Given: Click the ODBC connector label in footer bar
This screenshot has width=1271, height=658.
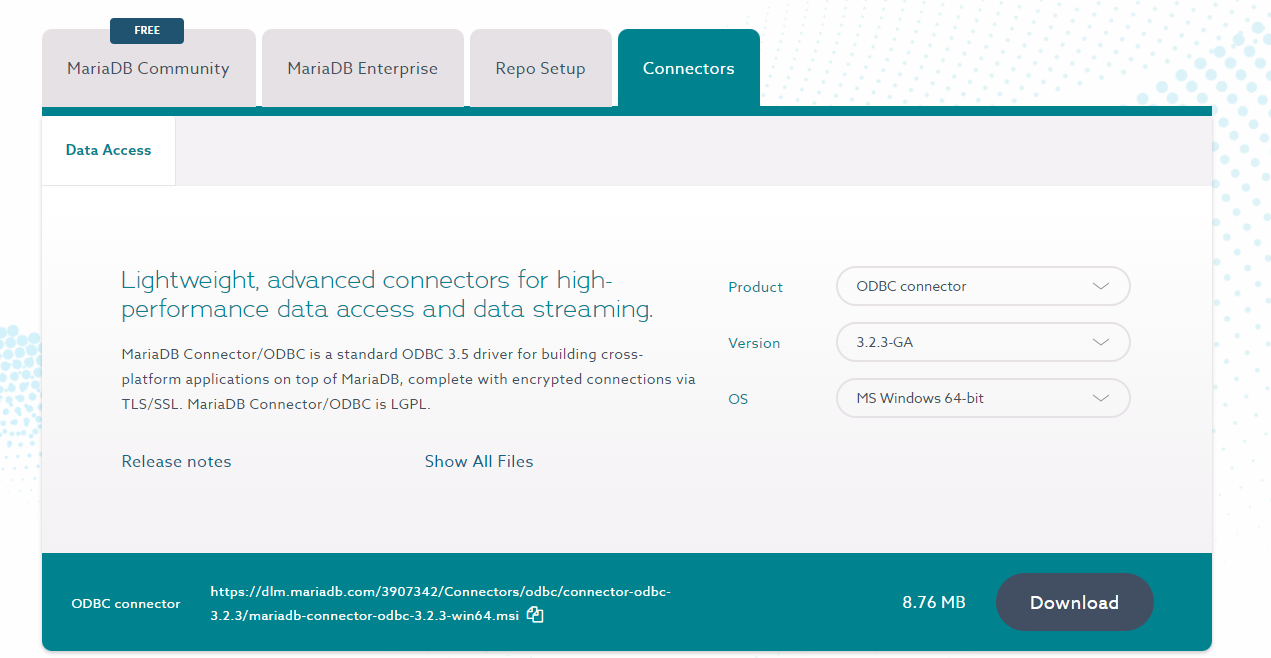Looking at the screenshot, I should click(x=126, y=603).
